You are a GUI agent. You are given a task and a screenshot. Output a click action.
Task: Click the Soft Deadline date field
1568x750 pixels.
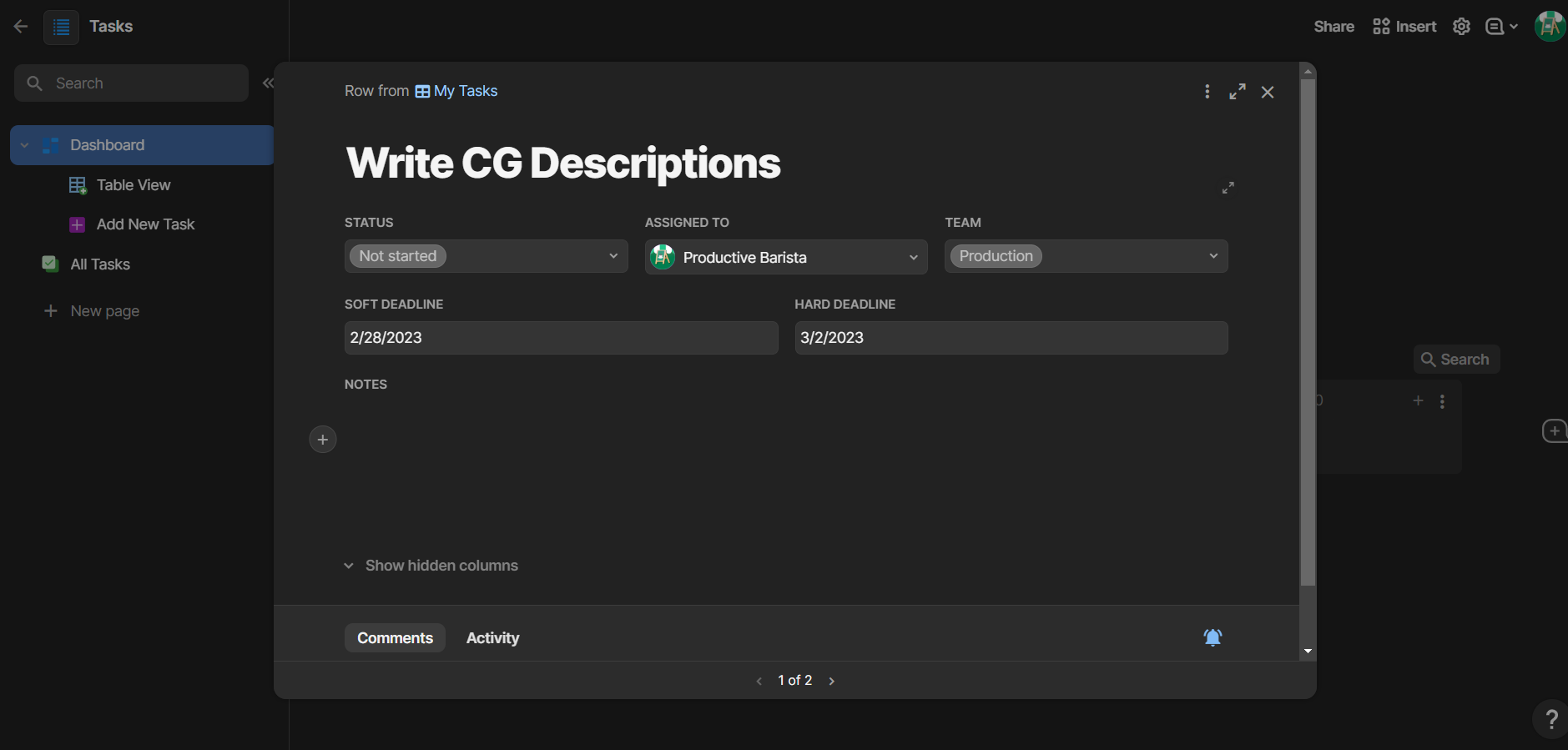point(561,338)
